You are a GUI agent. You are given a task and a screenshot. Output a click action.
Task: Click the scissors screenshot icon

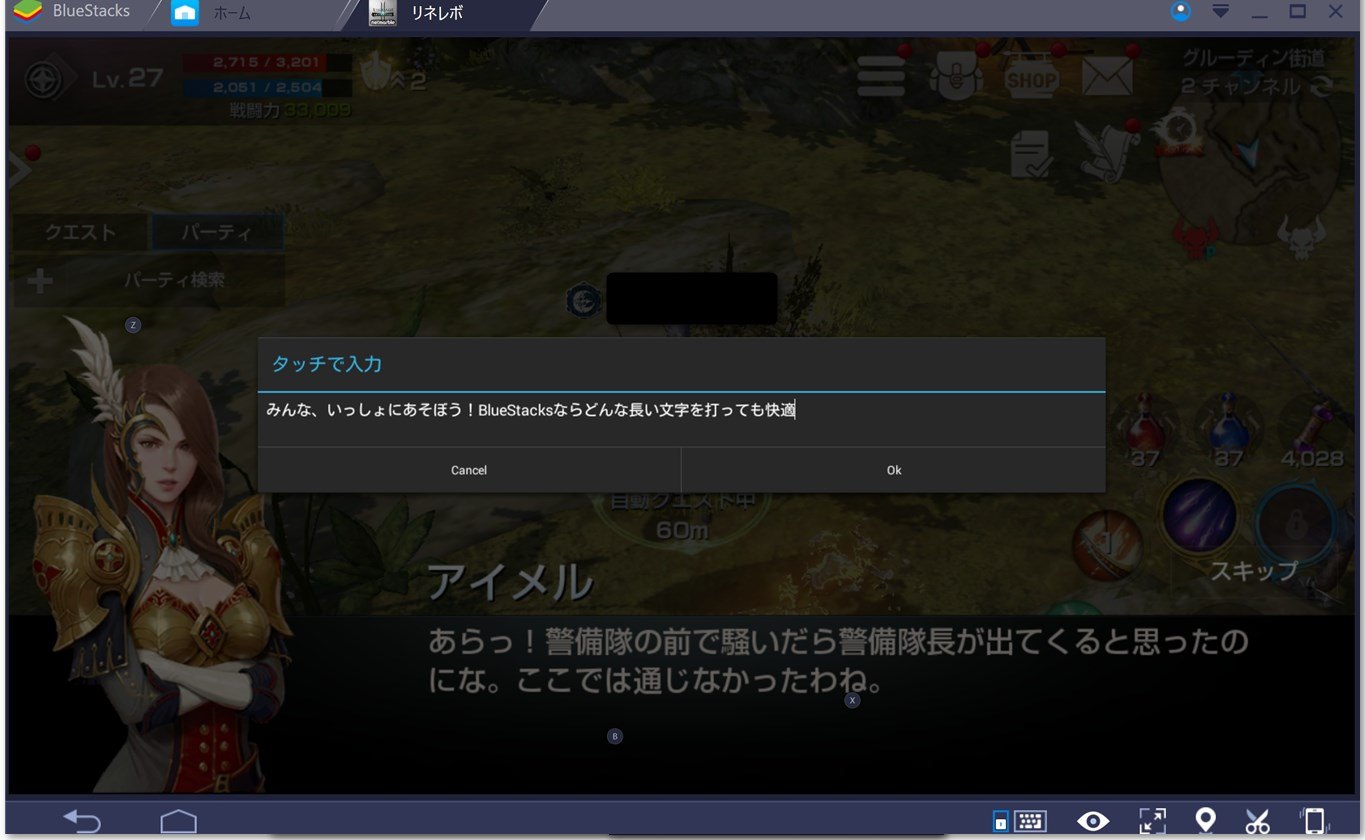coord(1257,821)
